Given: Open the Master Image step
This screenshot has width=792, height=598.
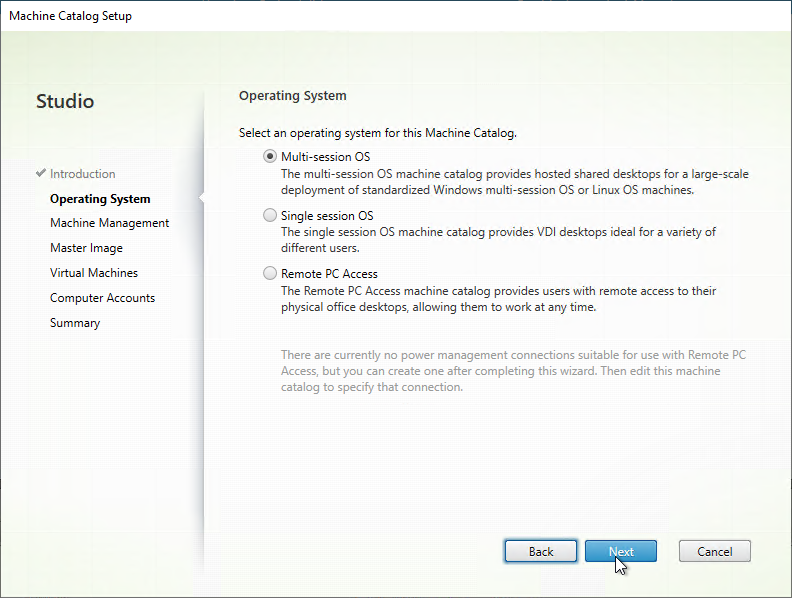Looking at the screenshot, I should (x=86, y=248).
